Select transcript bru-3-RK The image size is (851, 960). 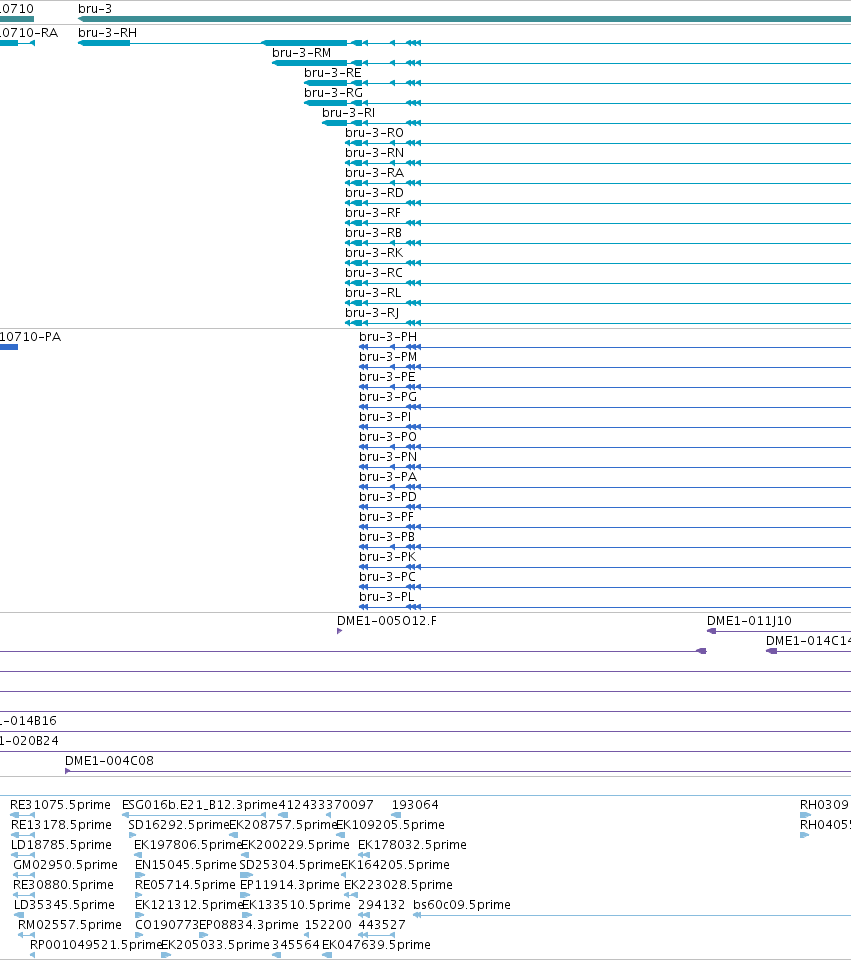point(374,253)
